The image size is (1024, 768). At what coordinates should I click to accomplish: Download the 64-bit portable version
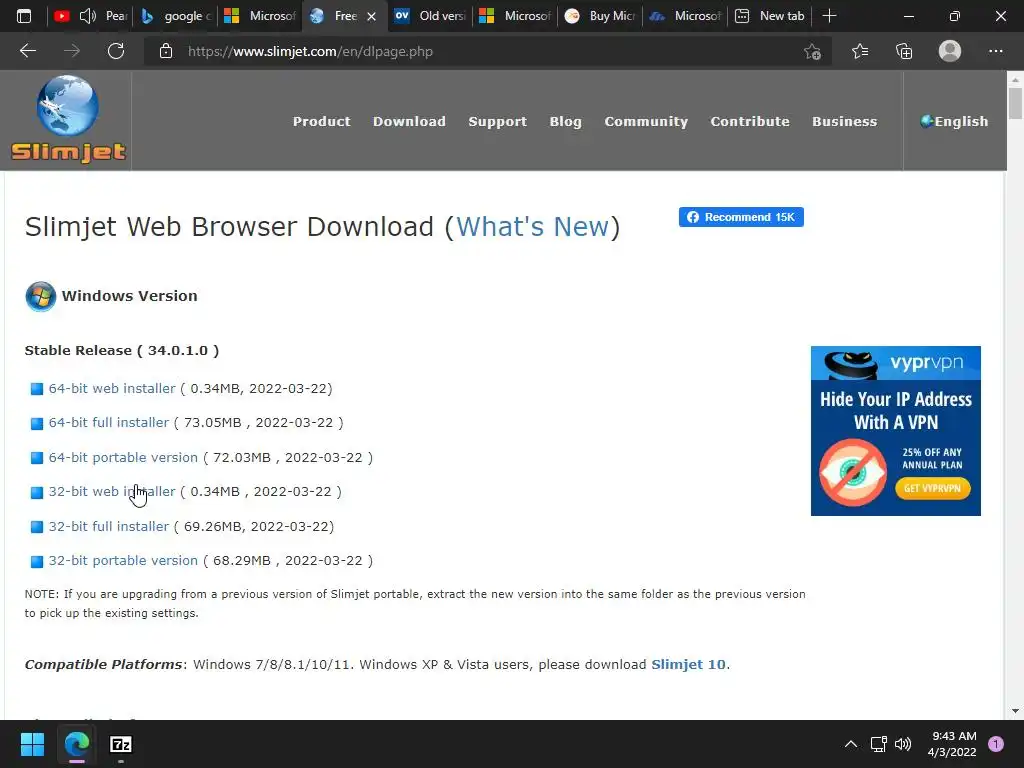pyautogui.click(x=123, y=457)
